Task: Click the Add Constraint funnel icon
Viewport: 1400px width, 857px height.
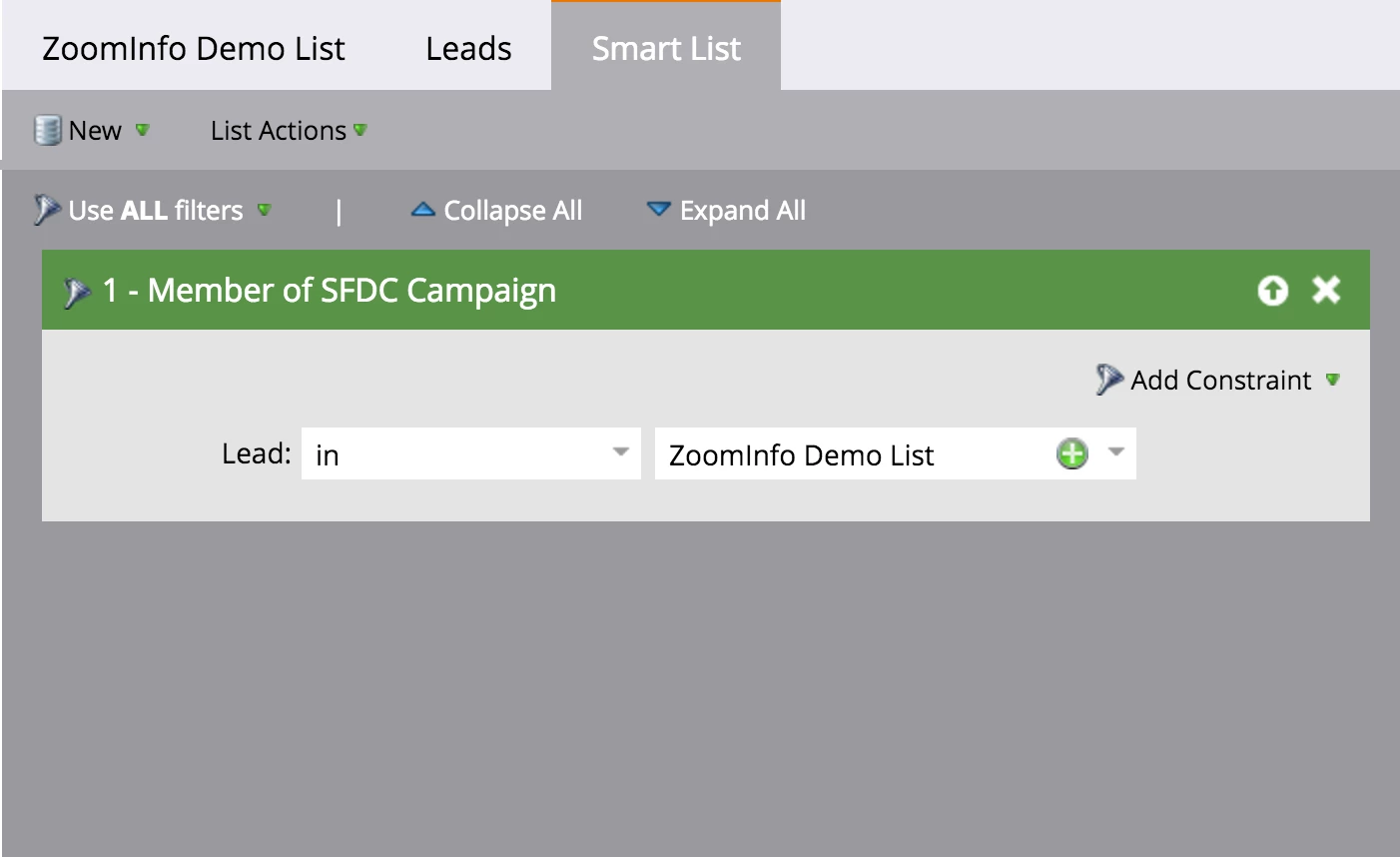Action: (x=1109, y=380)
